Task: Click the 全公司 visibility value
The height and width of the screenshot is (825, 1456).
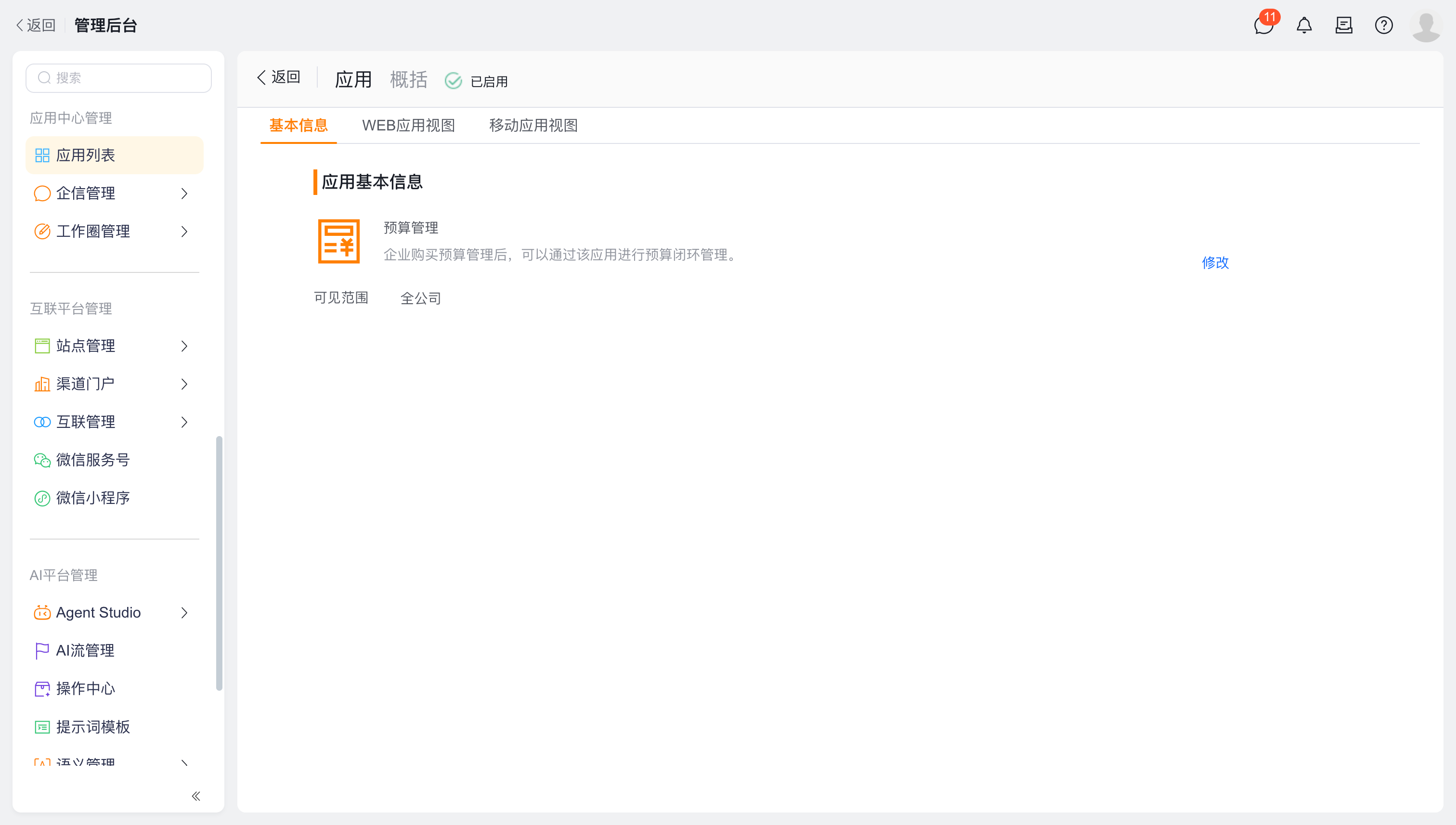Action: coord(420,298)
